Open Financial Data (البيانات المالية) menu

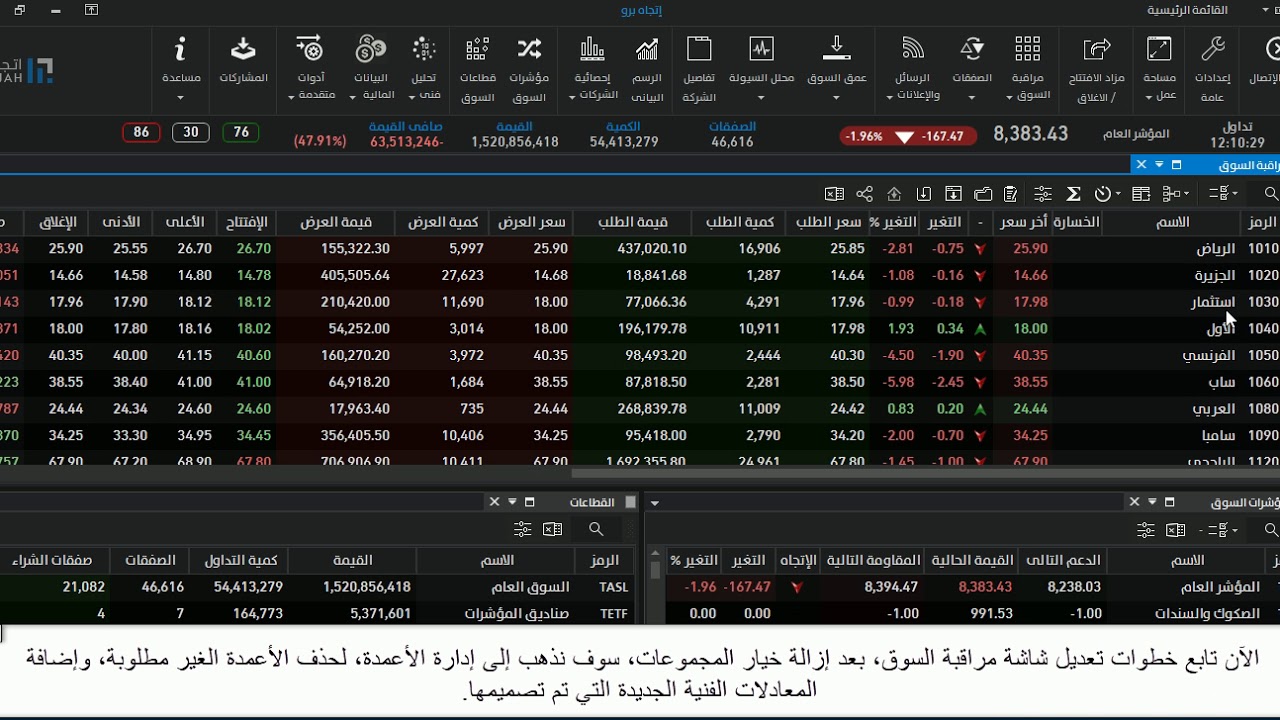[371, 68]
